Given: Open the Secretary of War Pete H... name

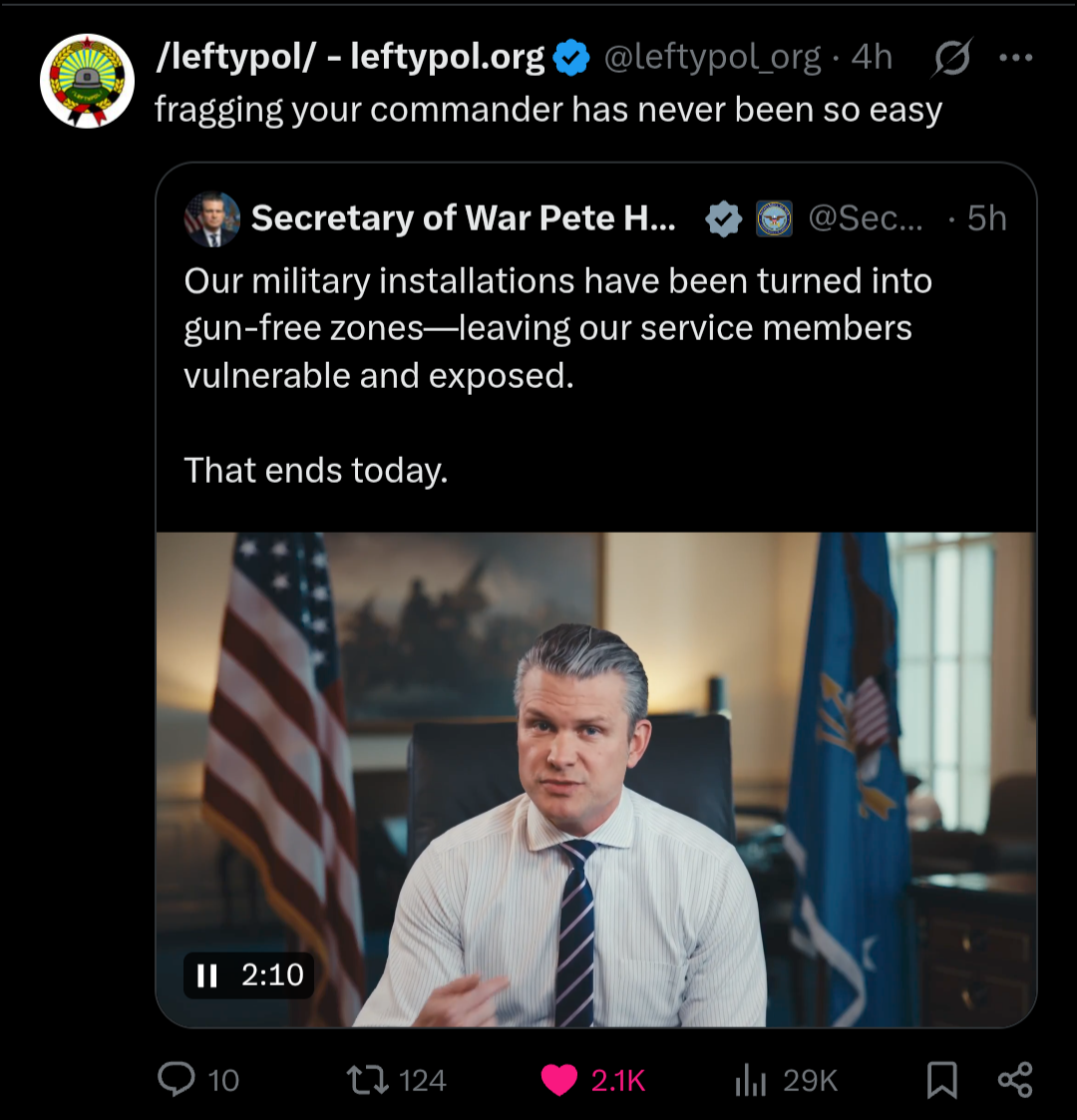Looking at the screenshot, I should pos(463,218).
